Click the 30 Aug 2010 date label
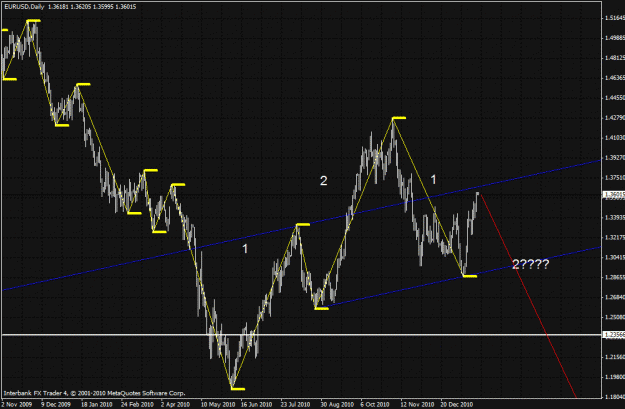 [337, 404]
